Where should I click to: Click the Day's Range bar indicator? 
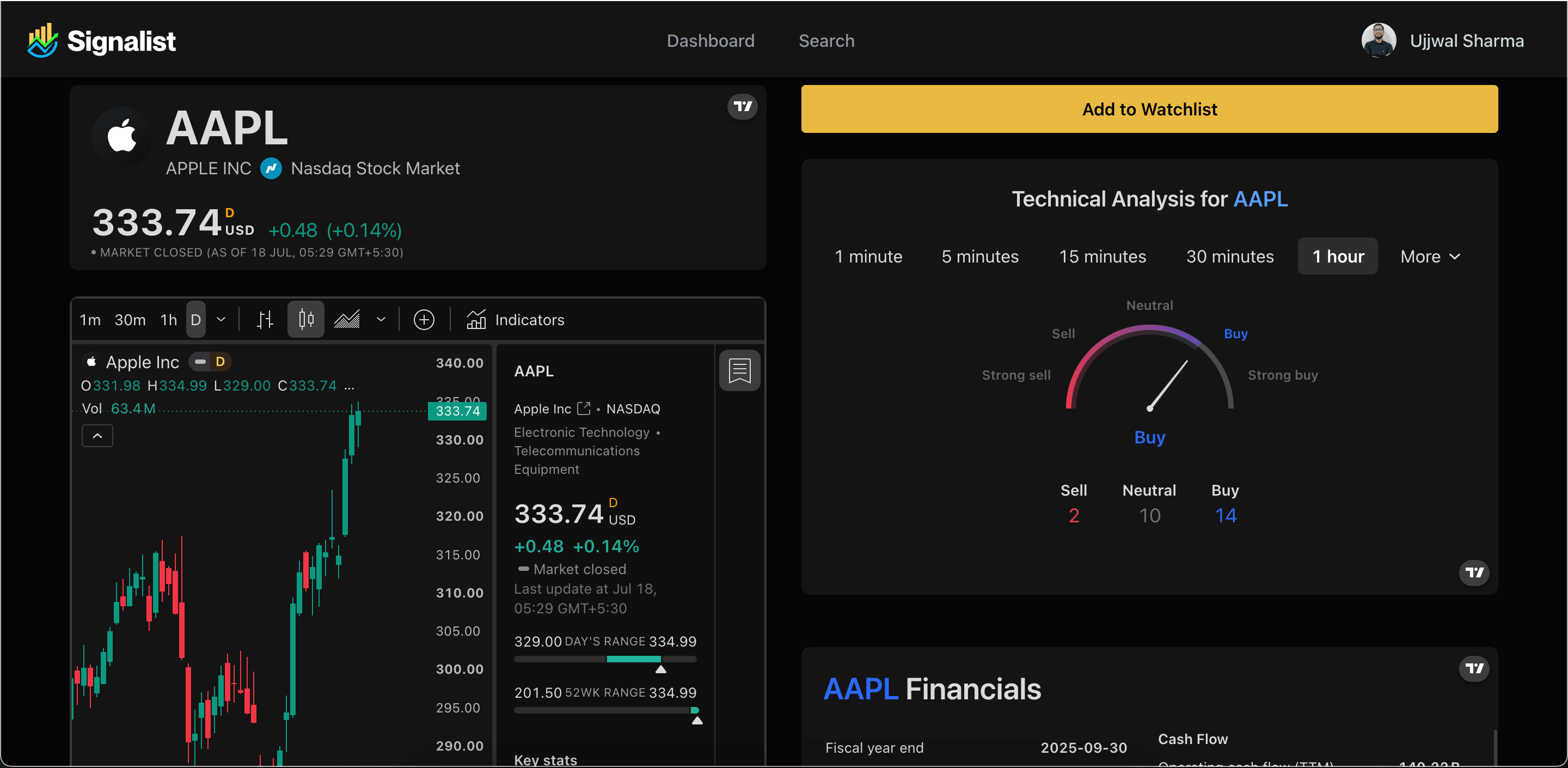click(605, 659)
